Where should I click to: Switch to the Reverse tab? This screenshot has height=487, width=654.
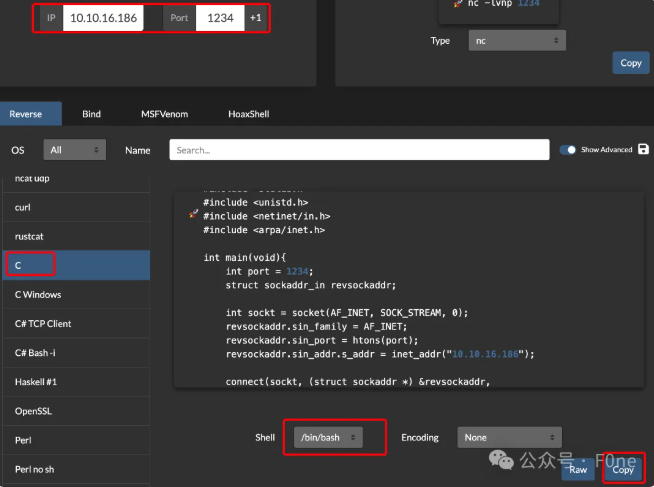[31, 114]
